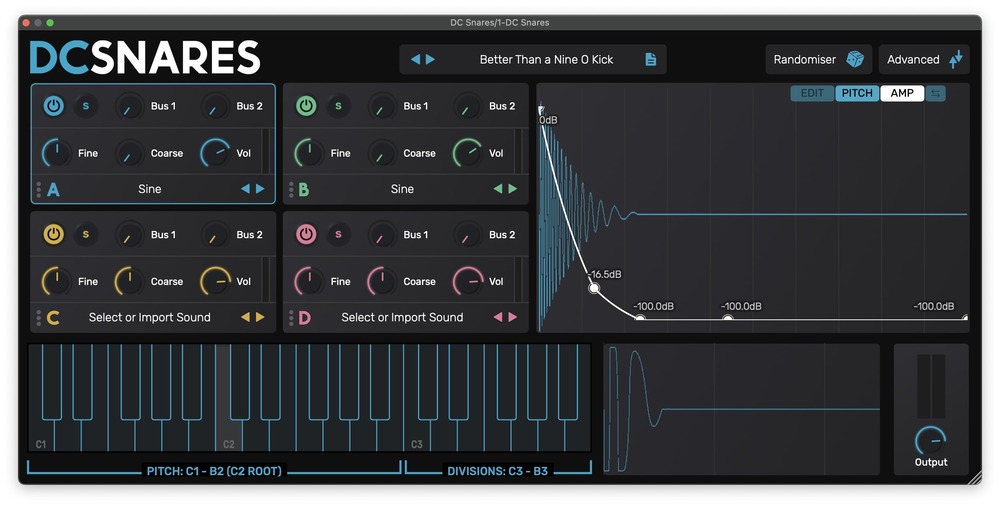
Task: Solo layer A with its S button
Action: [86, 106]
